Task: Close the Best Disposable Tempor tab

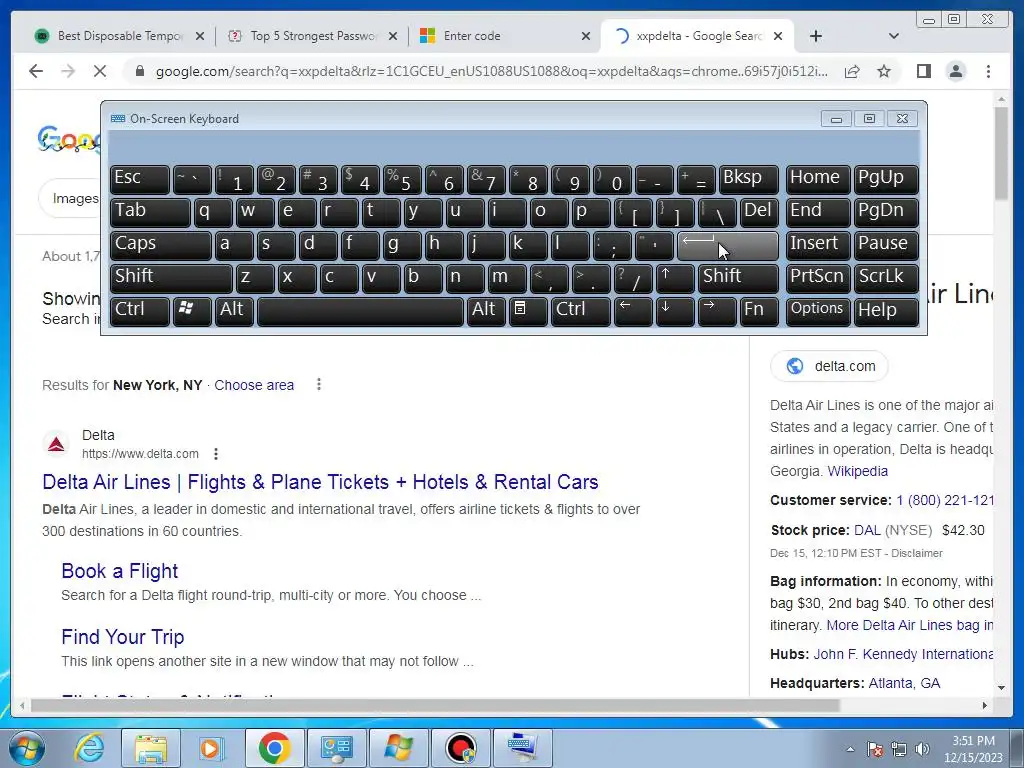Action: [200, 36]
